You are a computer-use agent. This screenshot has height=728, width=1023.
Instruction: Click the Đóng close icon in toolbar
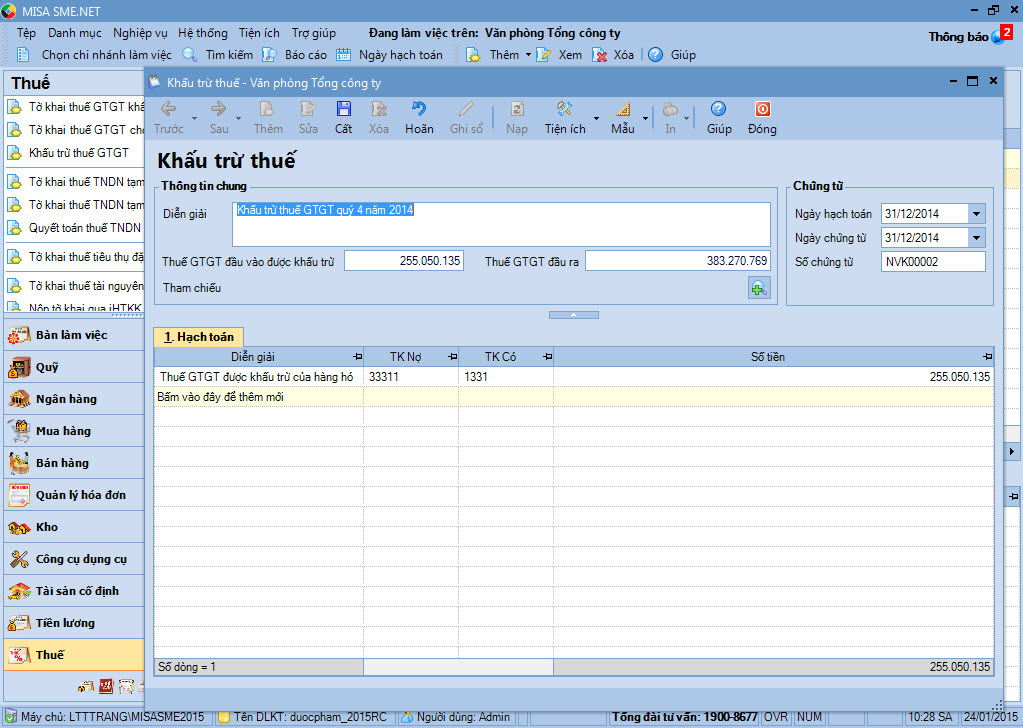762,111
